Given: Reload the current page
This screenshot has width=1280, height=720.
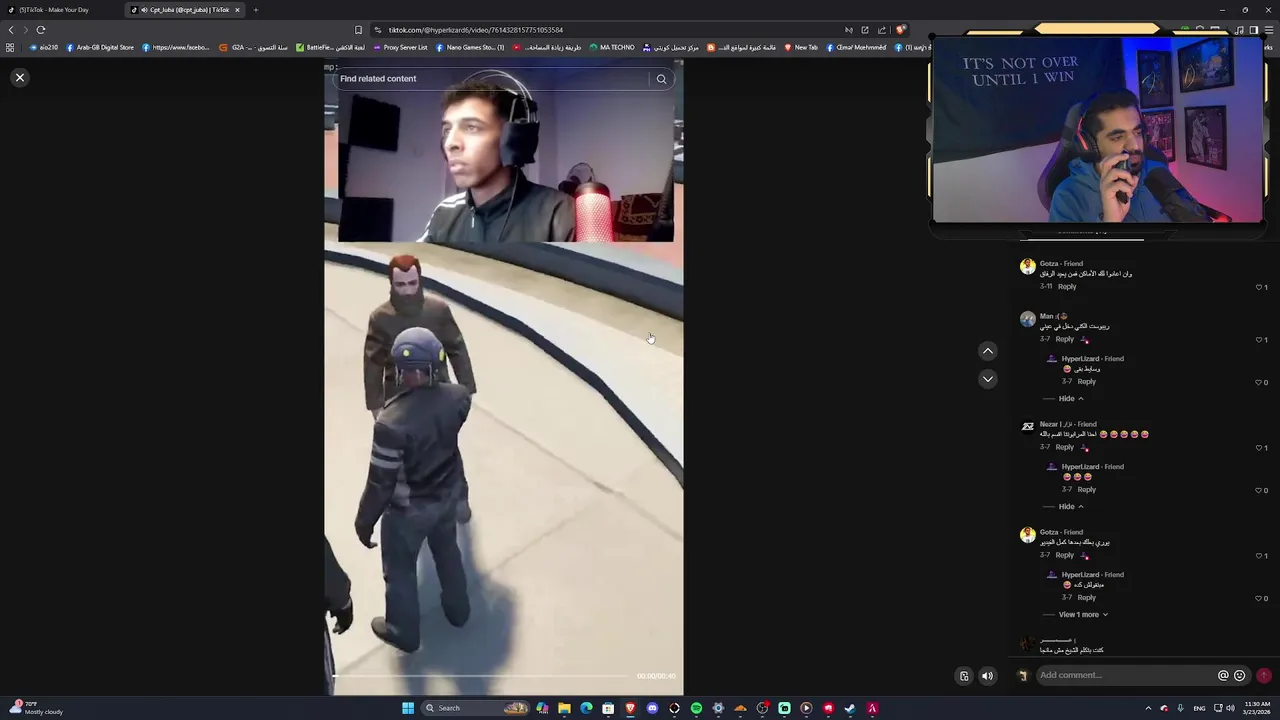Looking at the screenshot, I should (x=41, y=30).
